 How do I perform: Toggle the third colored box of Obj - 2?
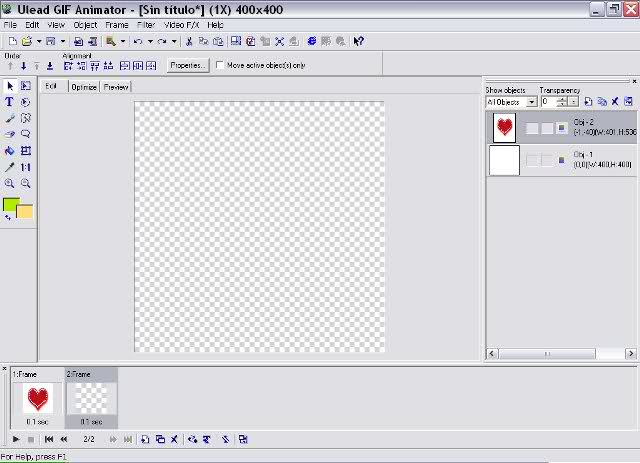tap(562, 128)
